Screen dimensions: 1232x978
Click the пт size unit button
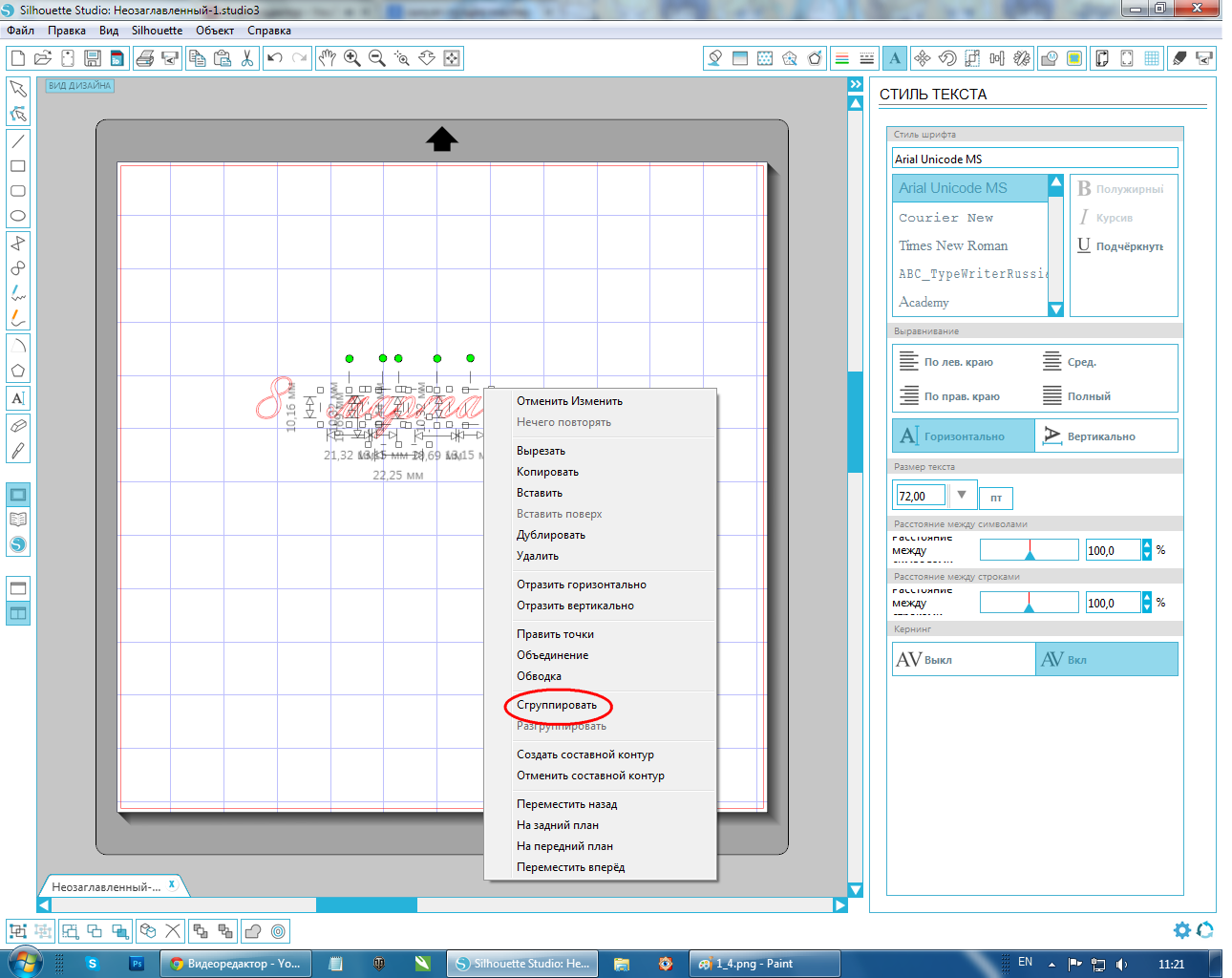pos(996,498)
